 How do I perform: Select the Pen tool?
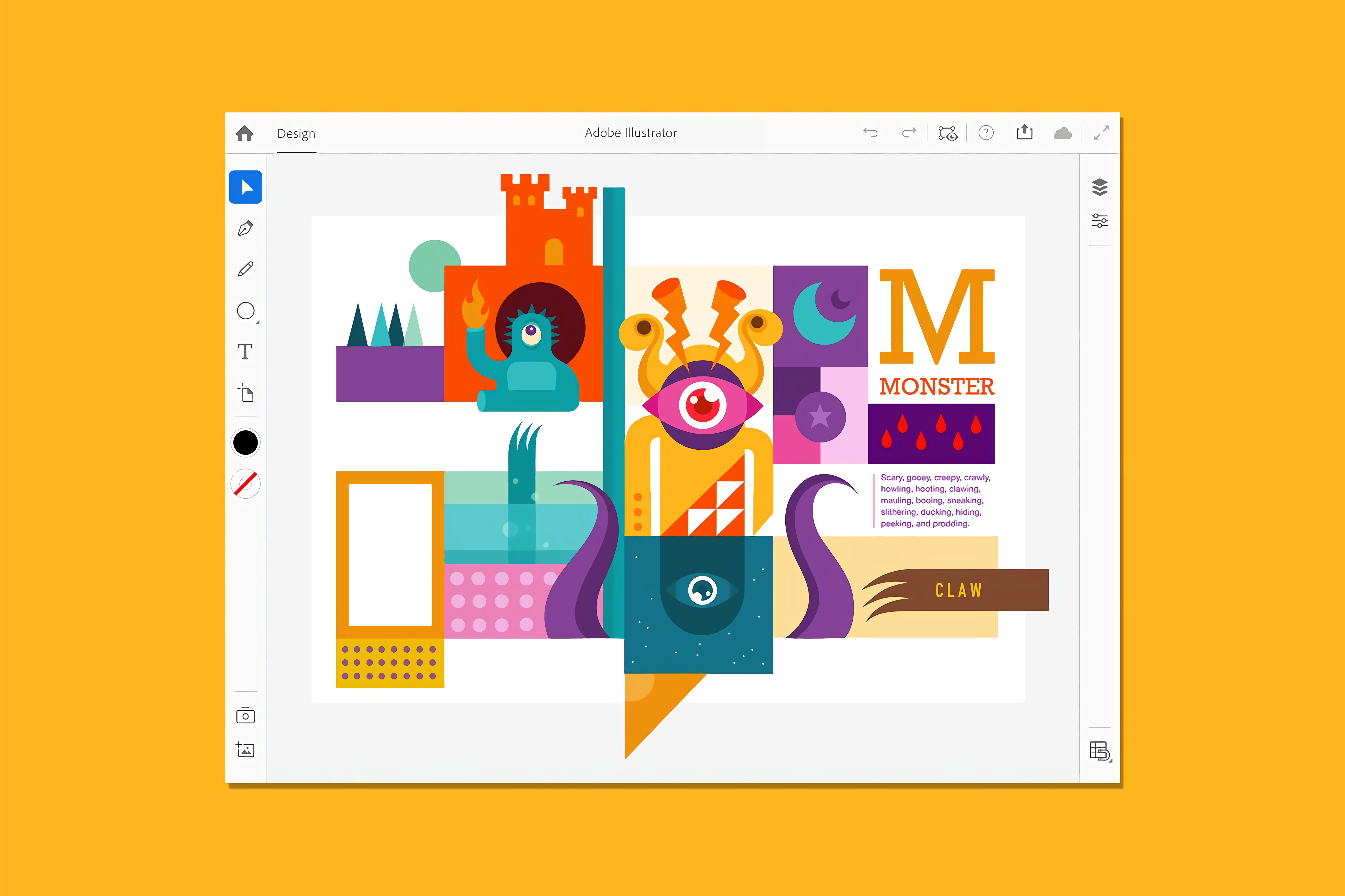246,229
